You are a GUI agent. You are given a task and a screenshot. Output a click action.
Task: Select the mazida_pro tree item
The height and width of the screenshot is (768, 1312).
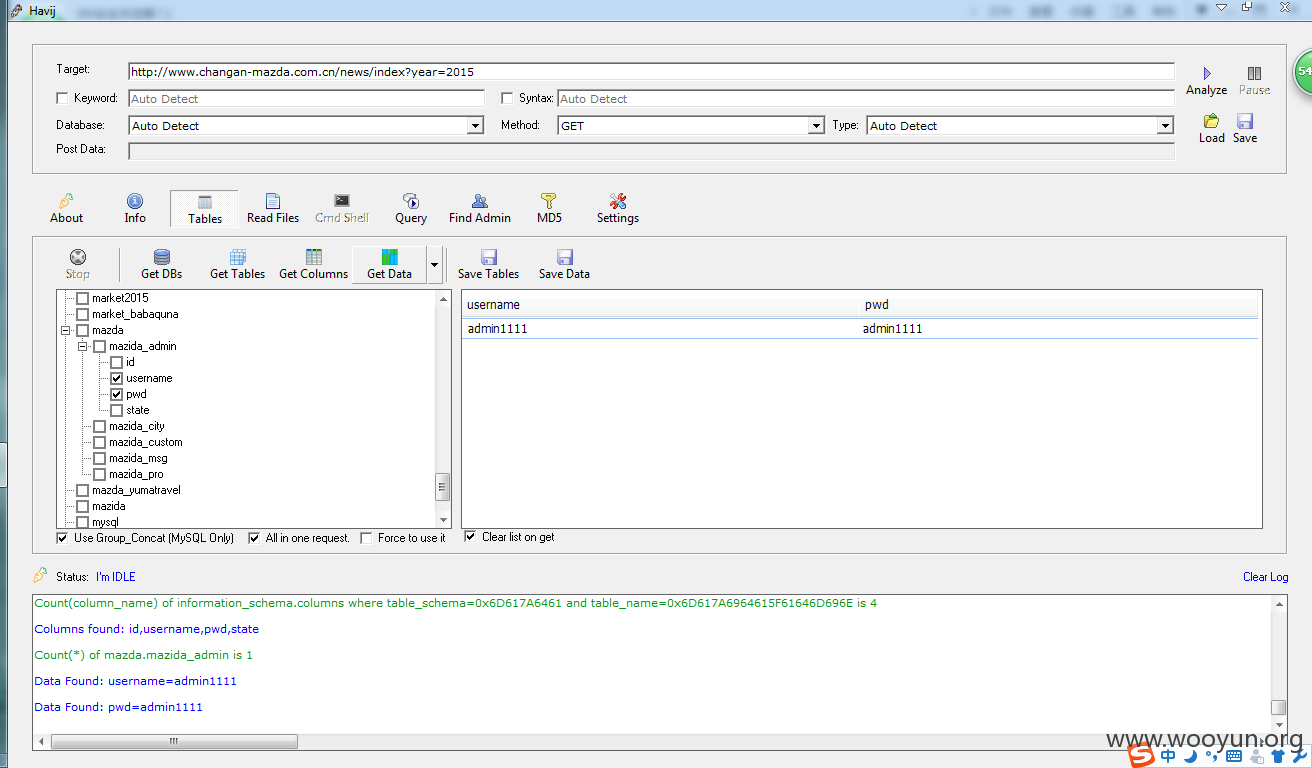pos(136,474)
